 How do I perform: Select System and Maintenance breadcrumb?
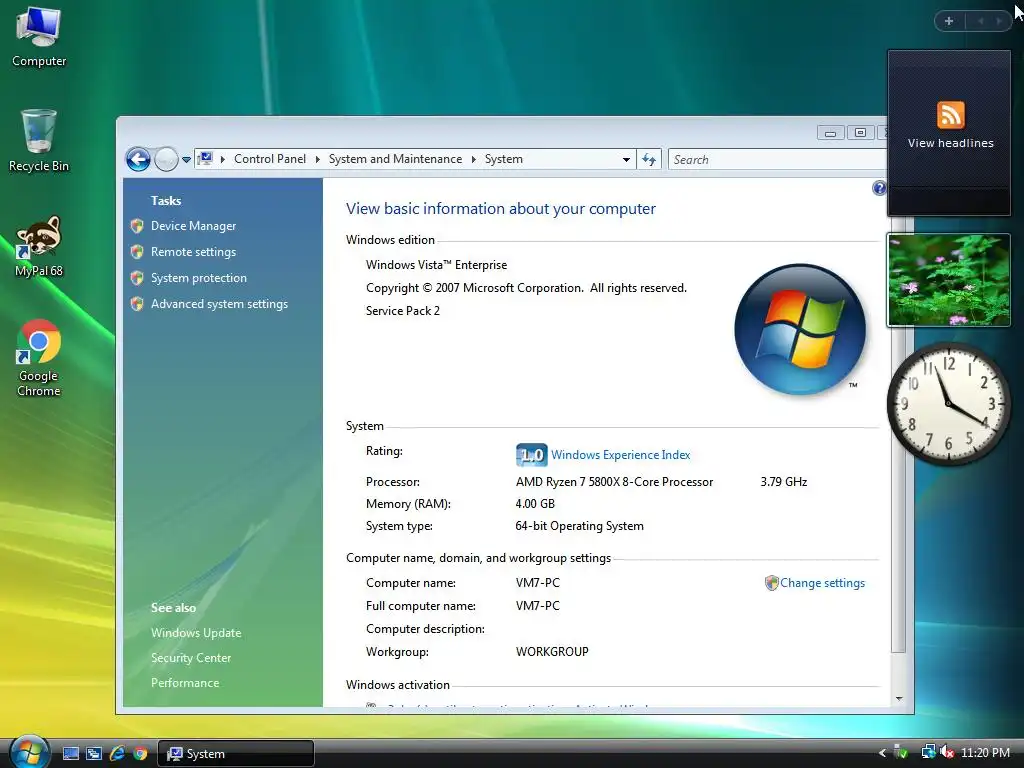pyautogui.click(x=395, y=159)
